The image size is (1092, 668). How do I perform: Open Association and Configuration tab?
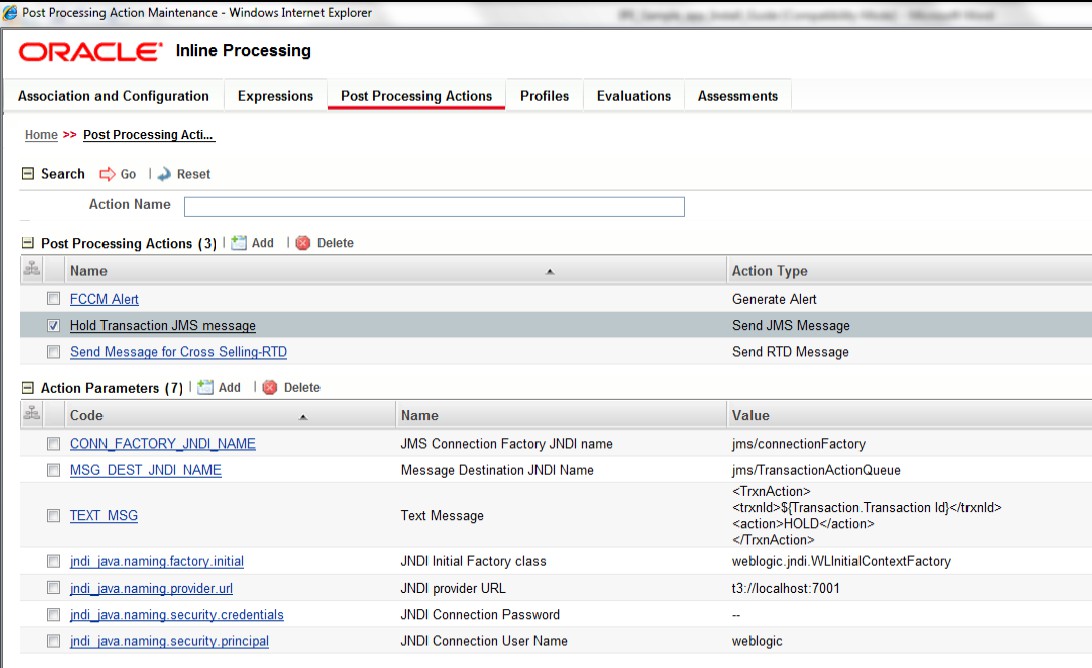tap(114, 96)
